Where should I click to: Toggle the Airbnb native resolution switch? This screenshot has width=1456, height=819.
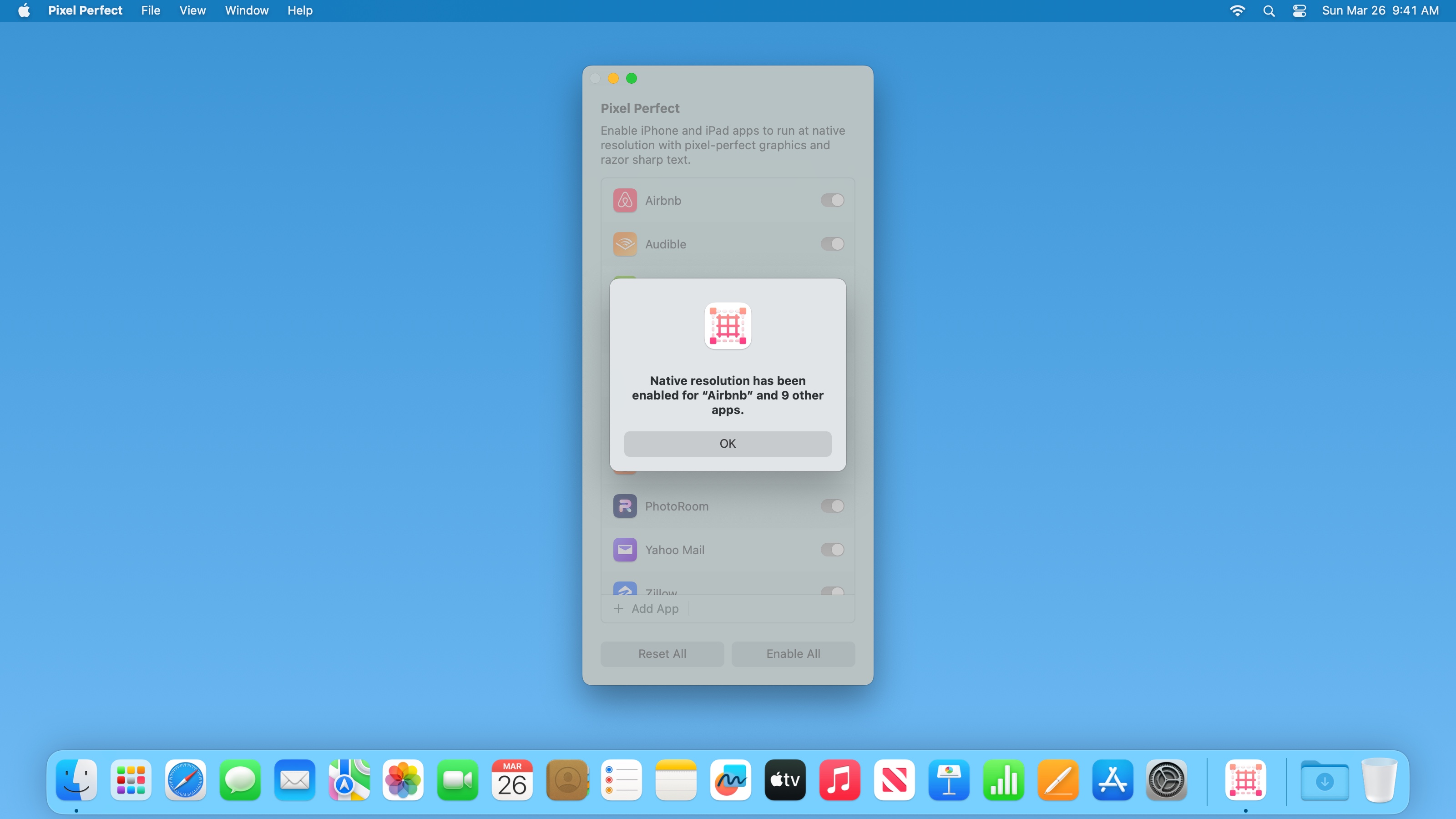832,201
